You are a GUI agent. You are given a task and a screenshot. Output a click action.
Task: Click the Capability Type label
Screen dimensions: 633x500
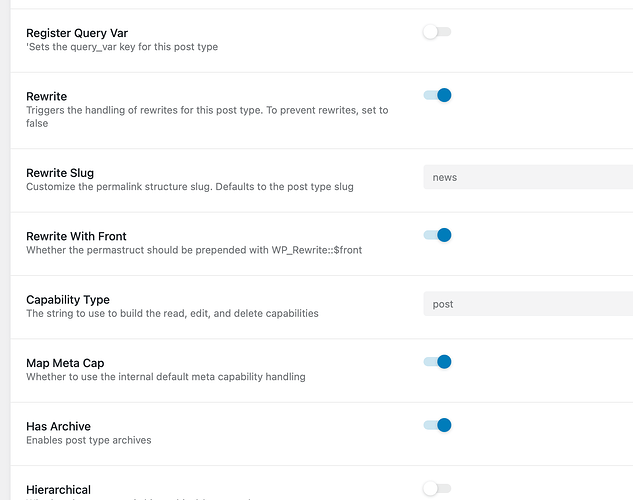click(x=68, y=299)
